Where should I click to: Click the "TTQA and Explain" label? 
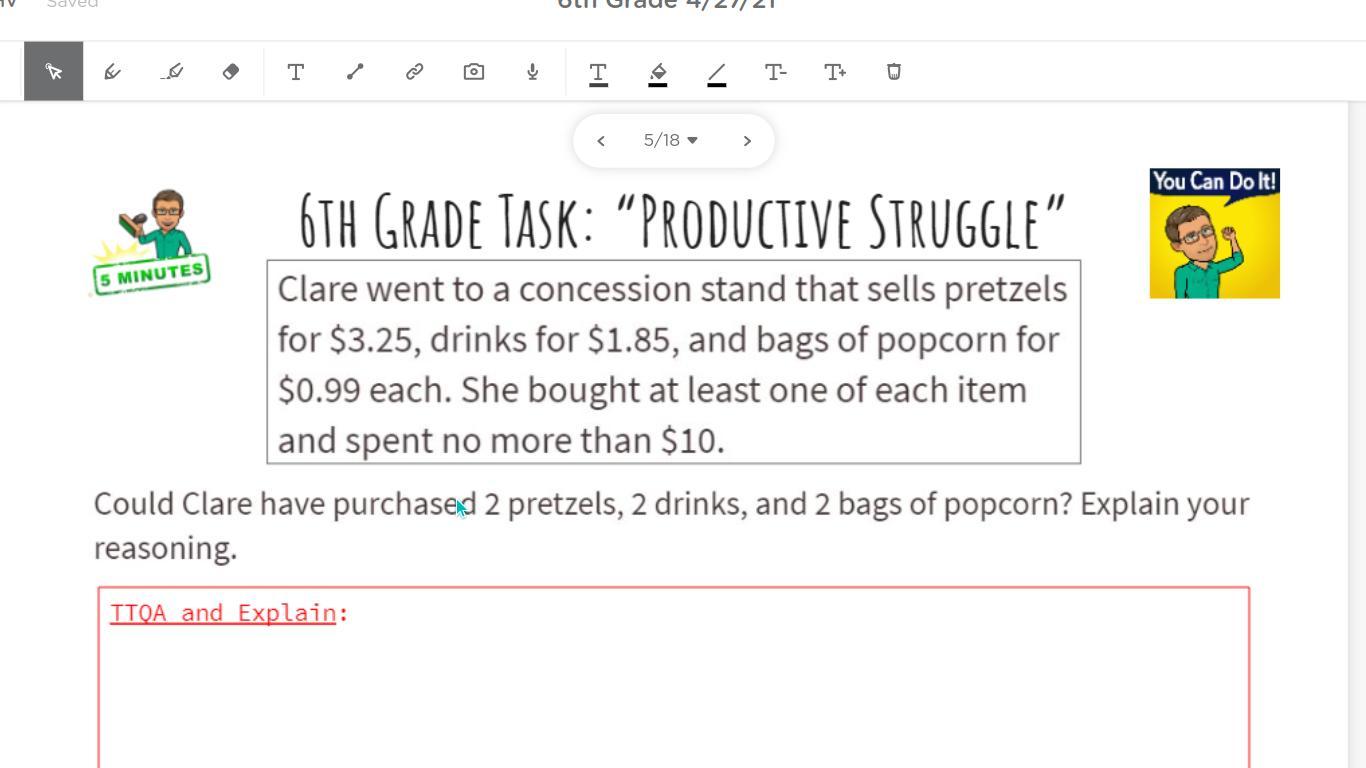click(229, 613)
